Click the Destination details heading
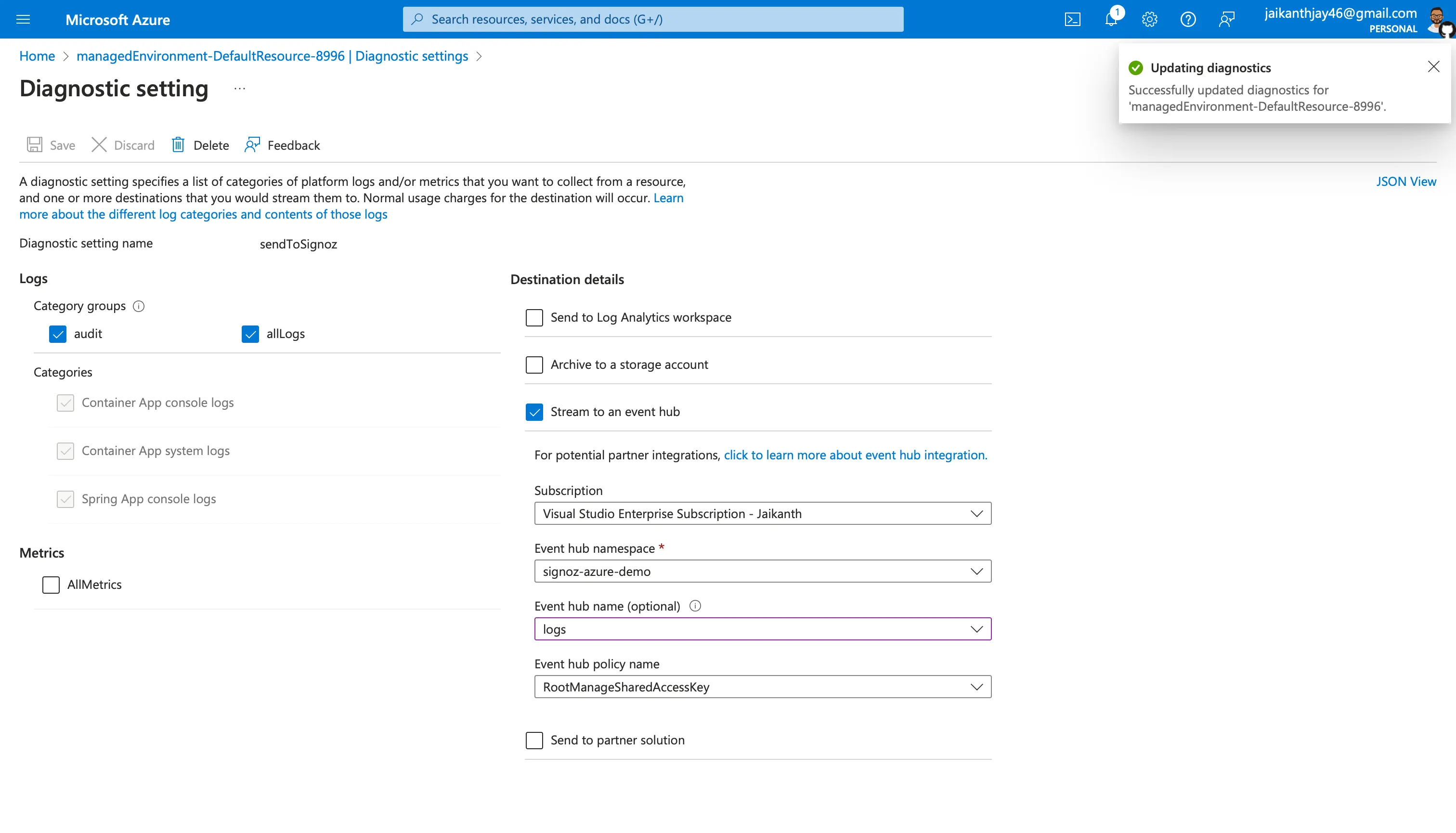 pyautogui.click(x=567, y=279)
